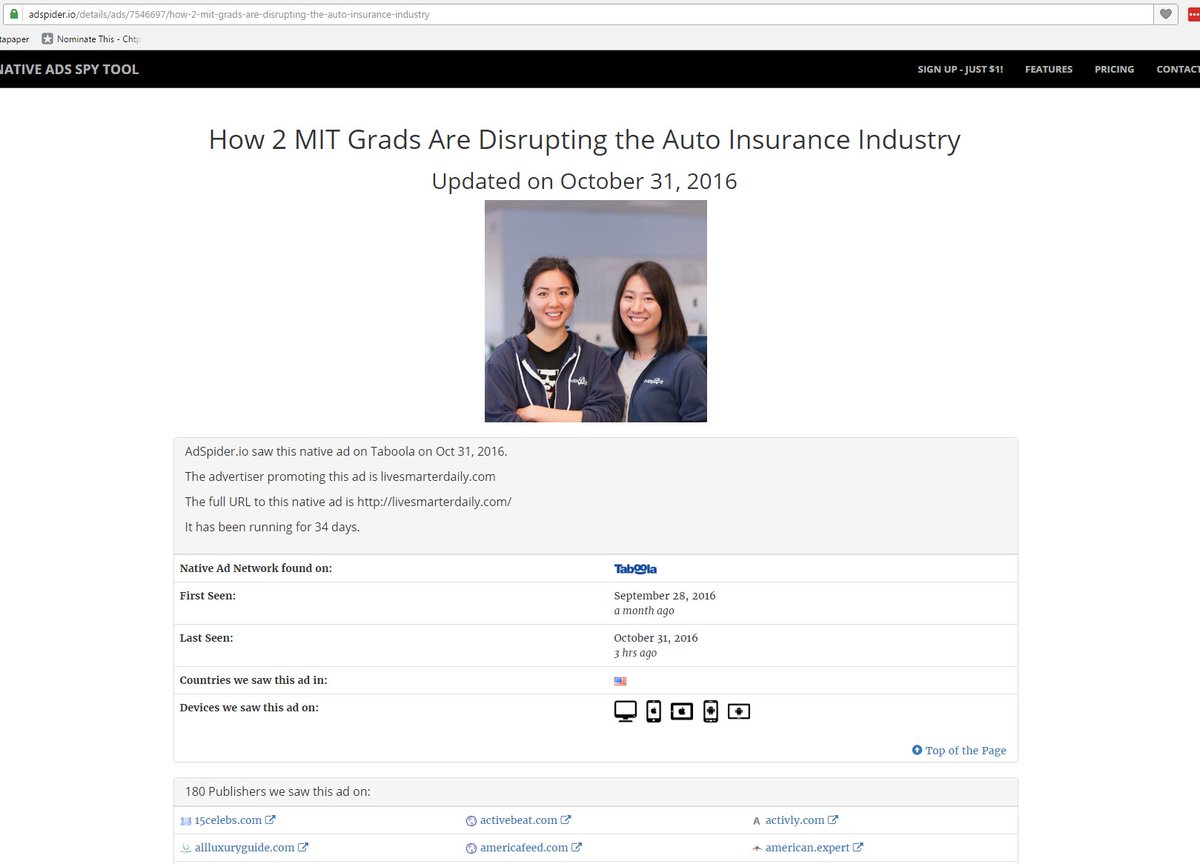Click external link icon next to activebeat.com
This screenshot has width=1200, height=864.
566,820
